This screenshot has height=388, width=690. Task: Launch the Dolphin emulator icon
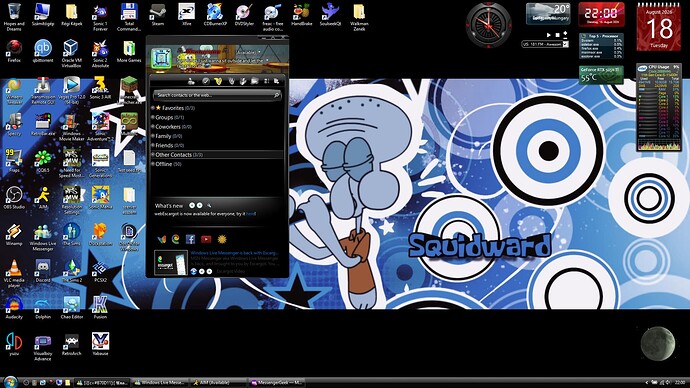pos(43,307)
